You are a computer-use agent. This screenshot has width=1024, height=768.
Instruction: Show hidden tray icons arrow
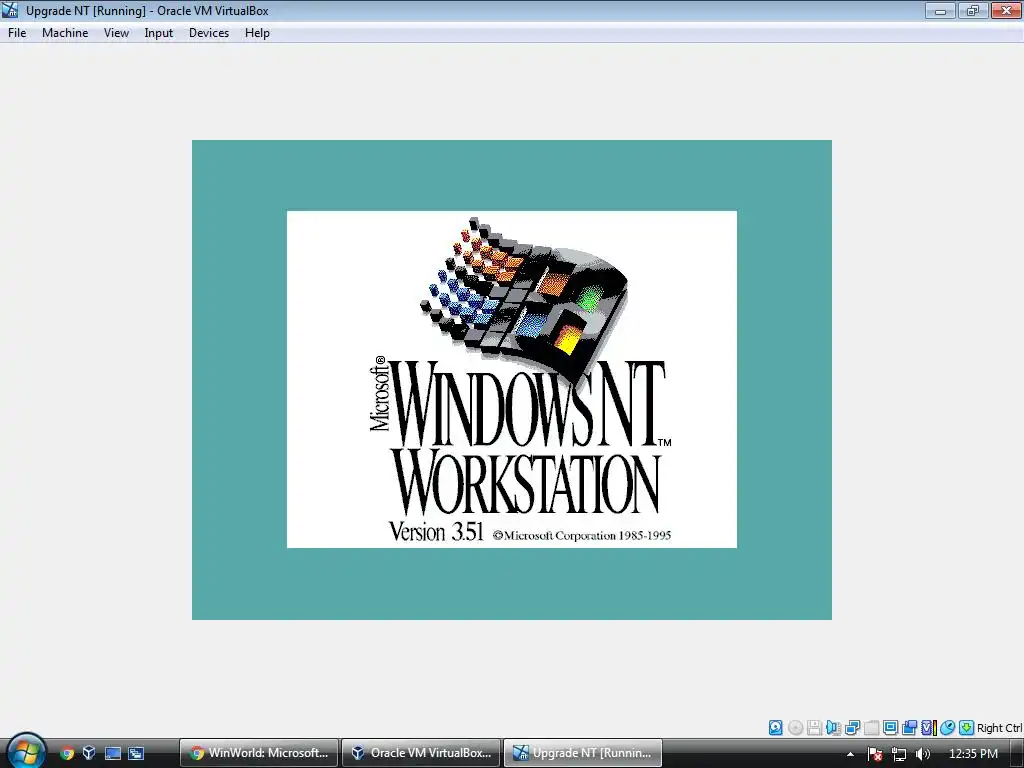pos(850,754)
